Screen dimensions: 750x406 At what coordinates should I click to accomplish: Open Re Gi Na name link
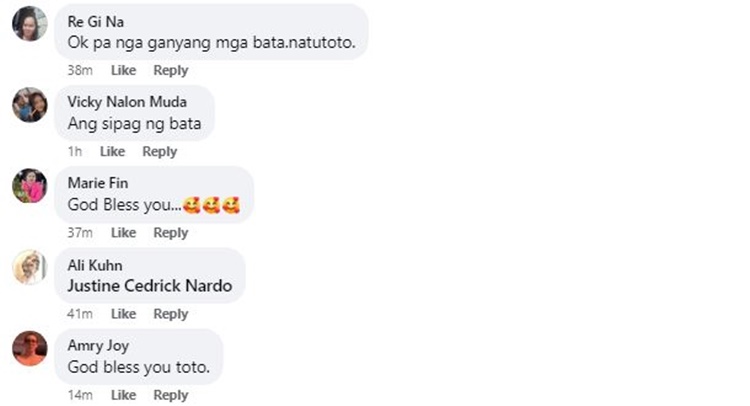pos(96,22)
